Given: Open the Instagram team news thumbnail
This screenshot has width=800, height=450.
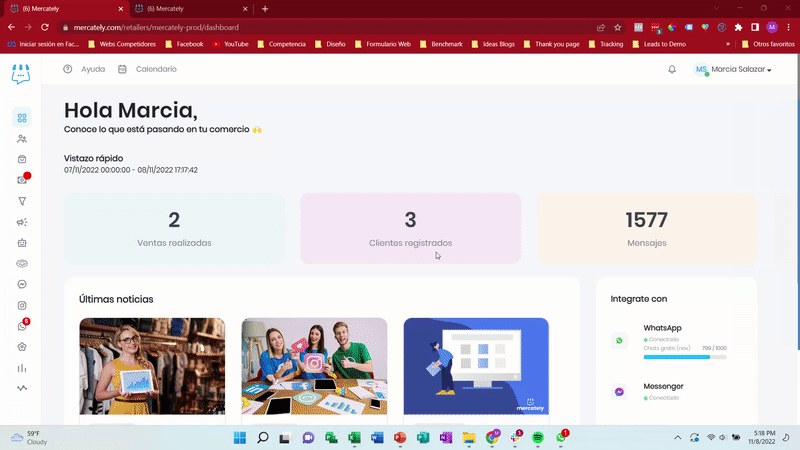Looking at the screenshot, I should [x=314, y=365].
